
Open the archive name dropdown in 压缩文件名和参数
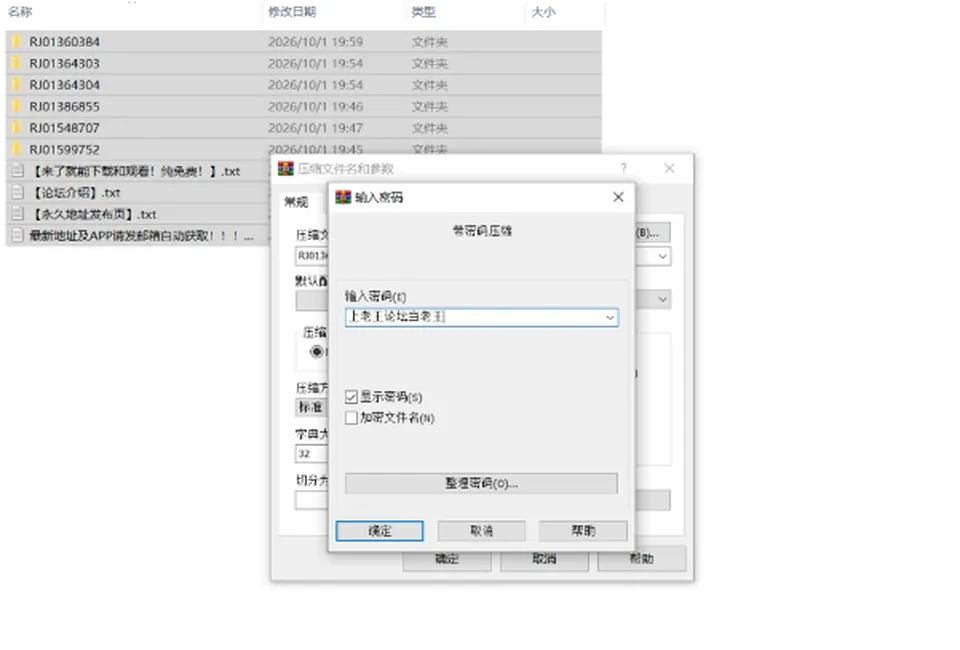[662, 256]
